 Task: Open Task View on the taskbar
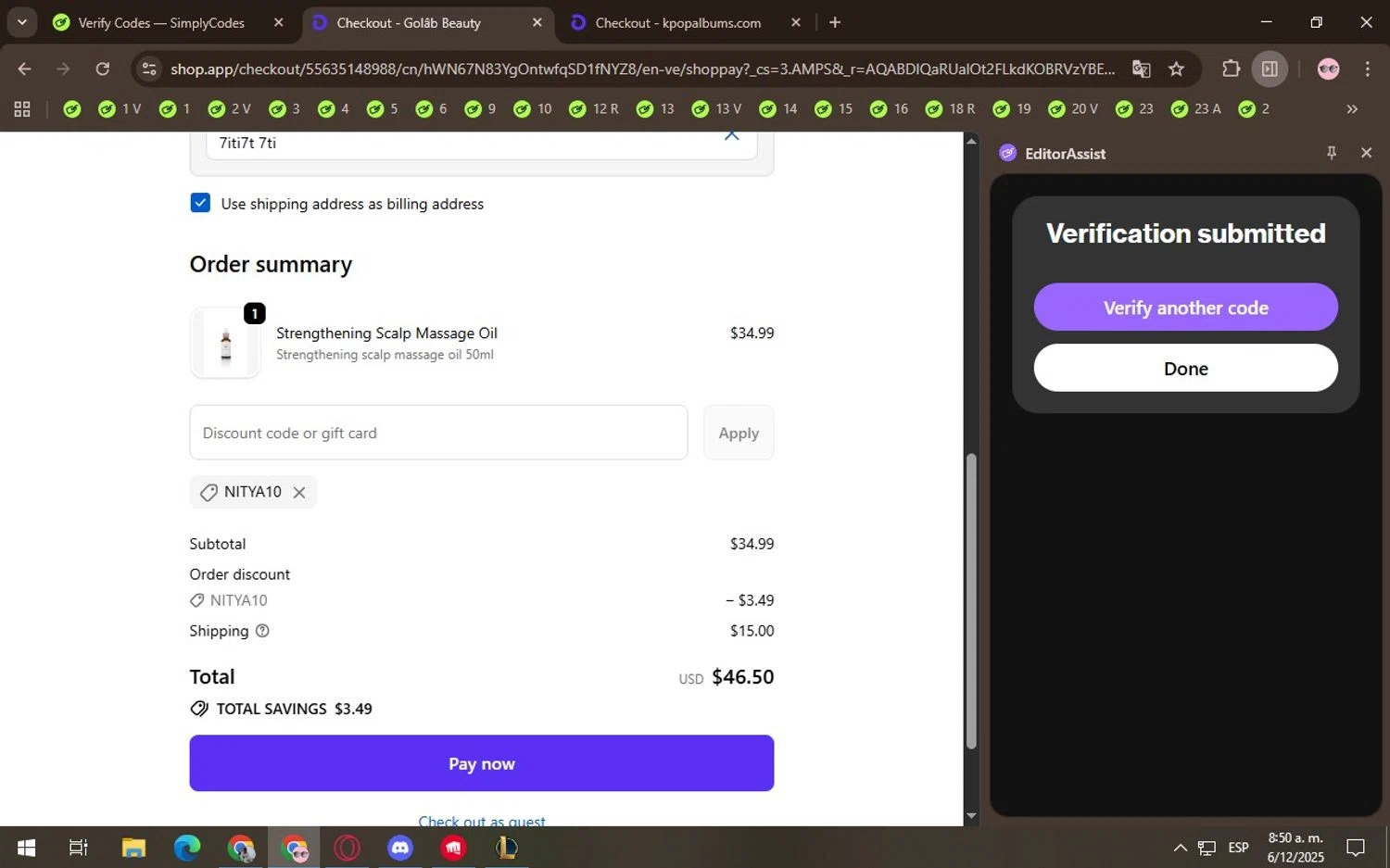pos(79,848)
